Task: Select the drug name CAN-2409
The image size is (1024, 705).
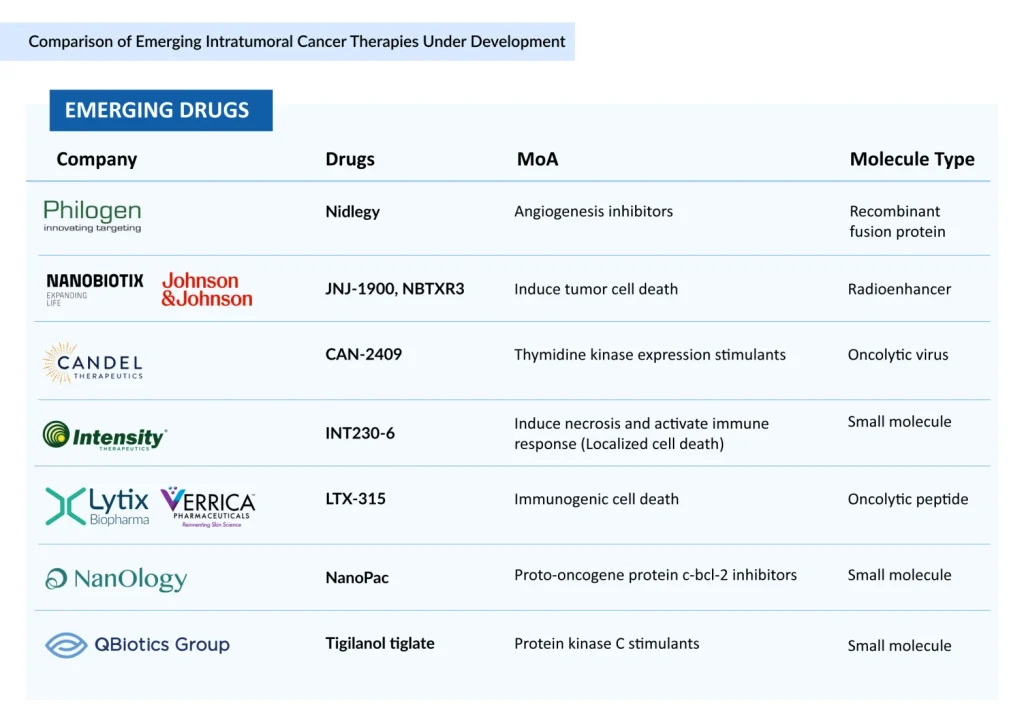Action: 364,354
